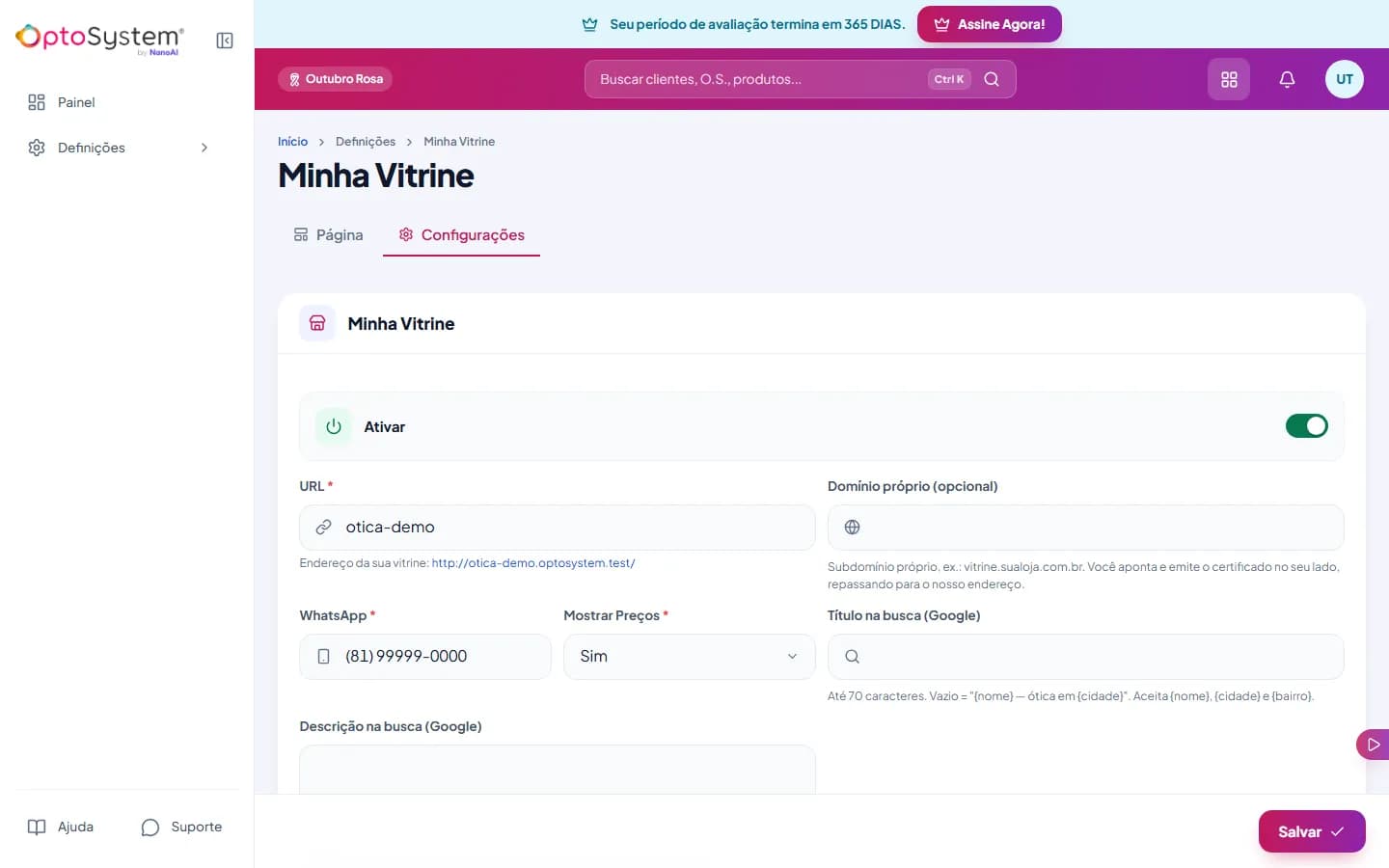Switch to the Página tab

(329, 235)
